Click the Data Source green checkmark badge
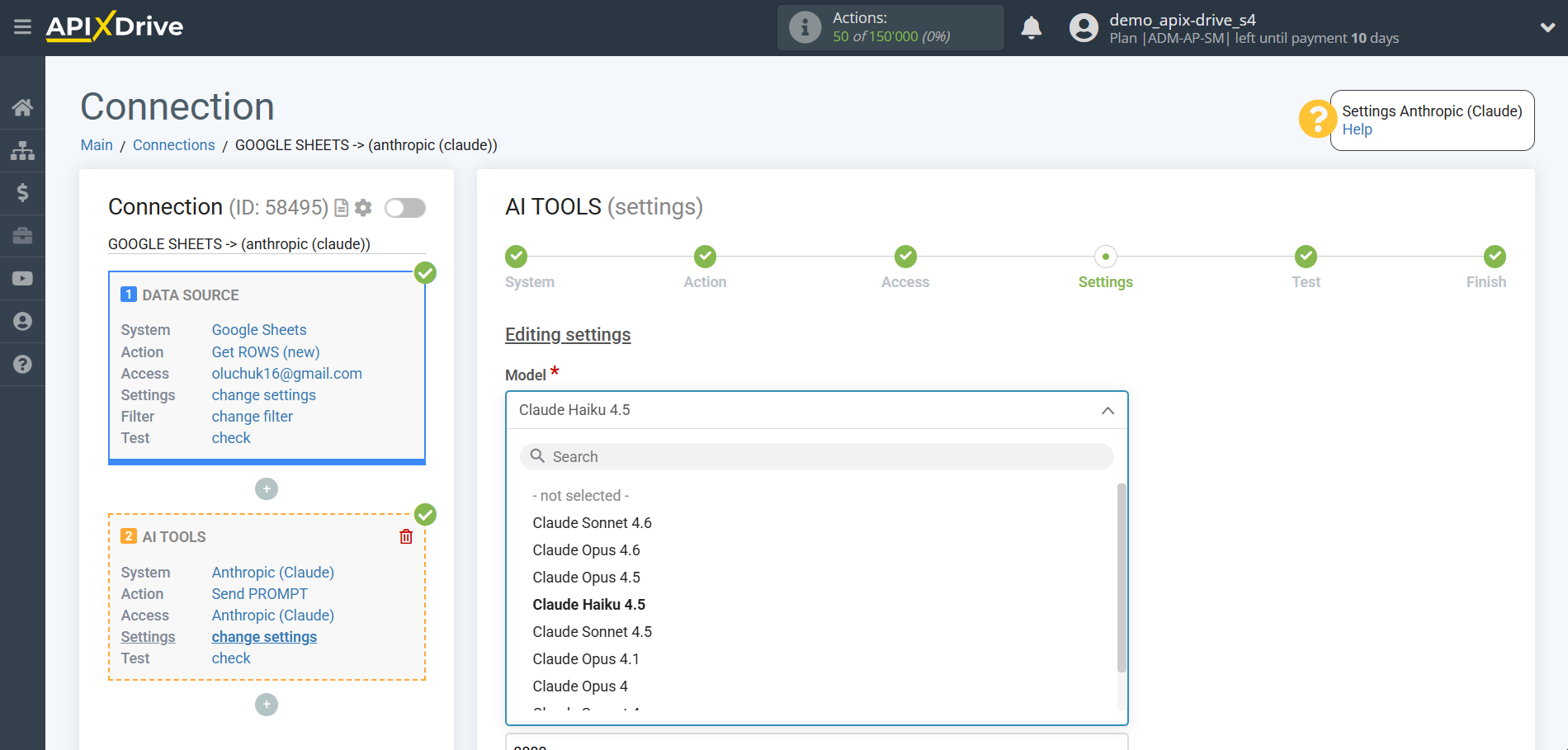This screenshot has width=1568, height=750. pyautogui.click(x=425, y=272)
